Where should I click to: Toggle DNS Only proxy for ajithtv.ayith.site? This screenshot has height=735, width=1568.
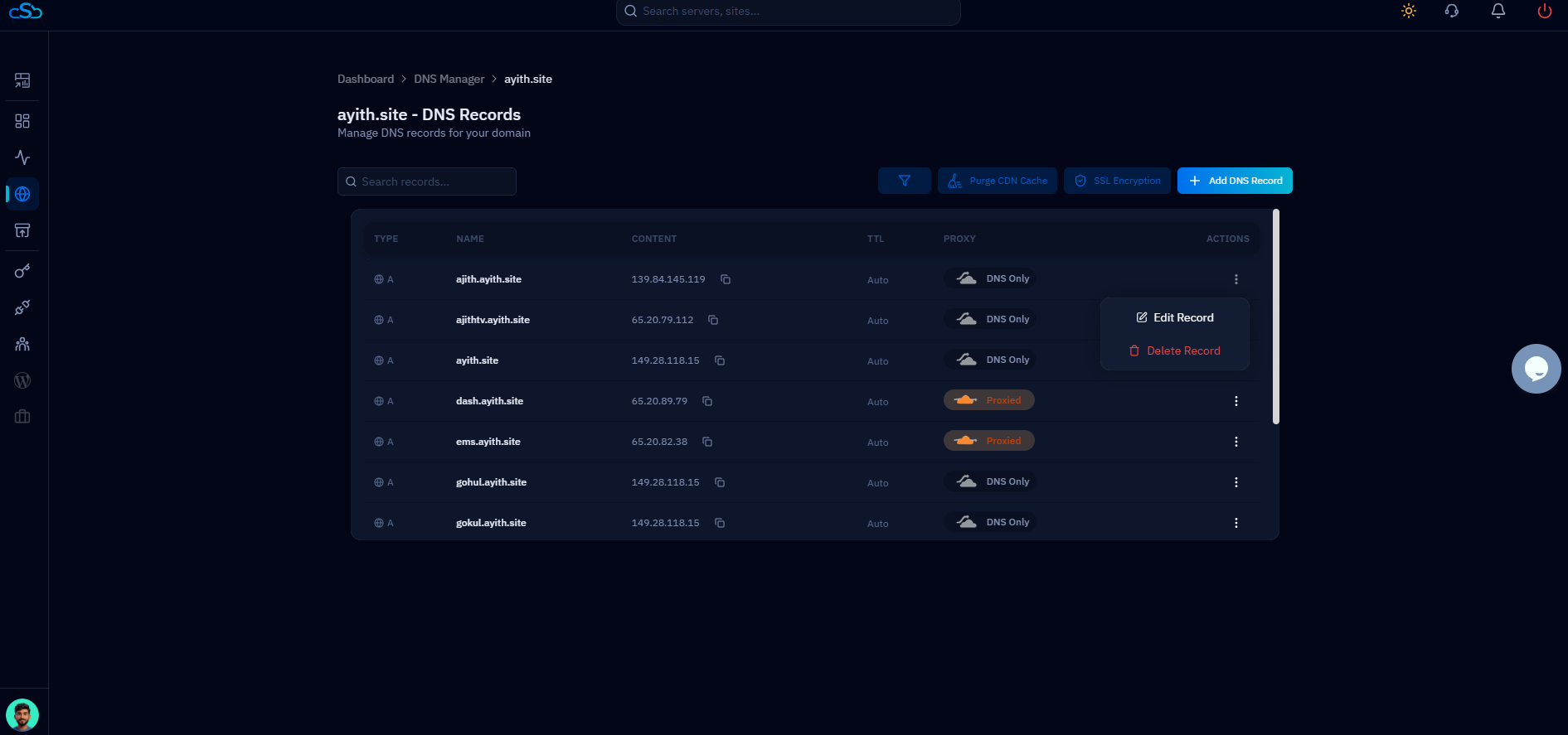(992, 319)
